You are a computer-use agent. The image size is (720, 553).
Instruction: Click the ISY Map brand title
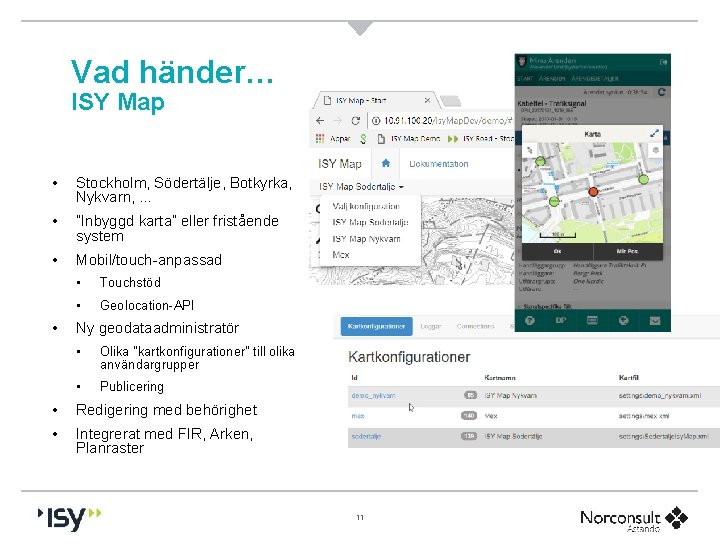[340, 164]
